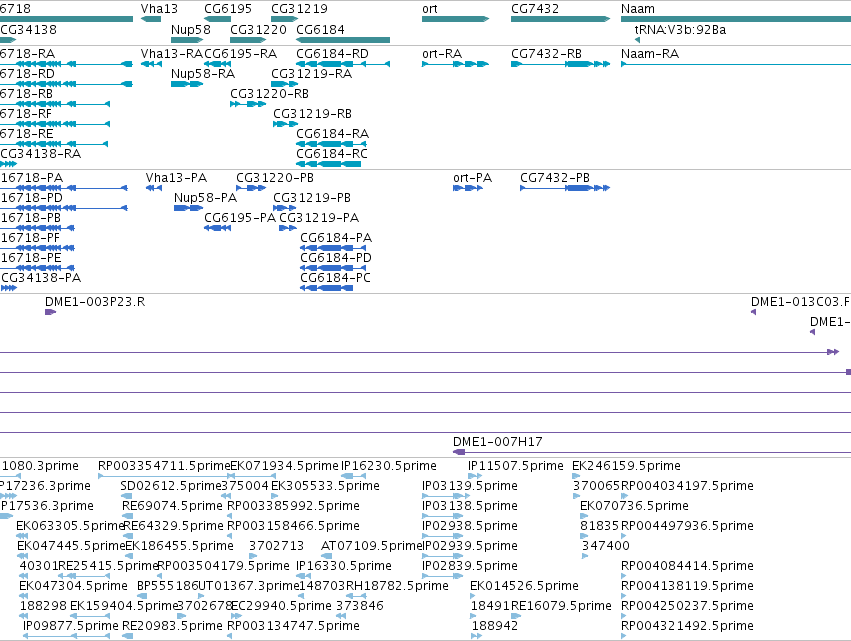Select the Naam gene feature
The width and height of the screenshot is (851, 641).
pyautogui.click(x=736, y=19)
